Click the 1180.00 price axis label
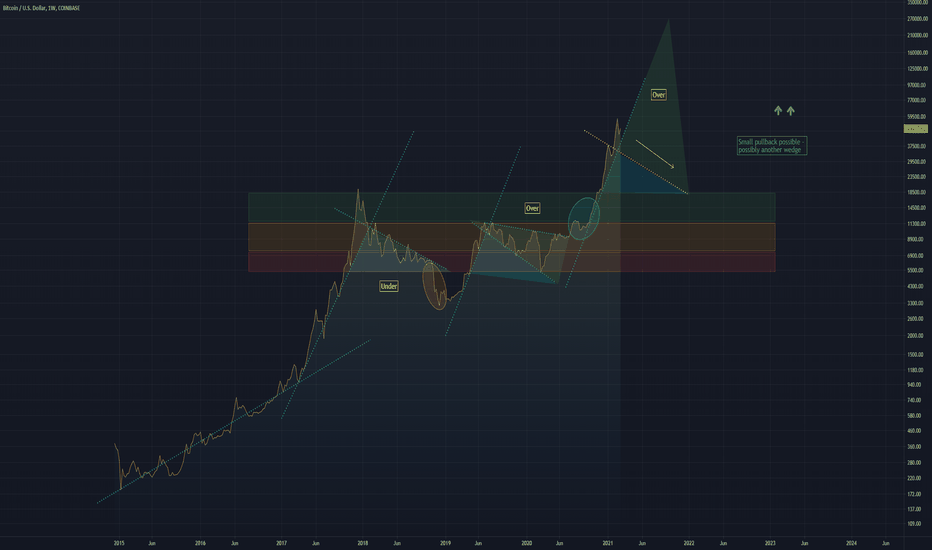Viewport: 932px width, 550px height. click(x=917, y=370)
